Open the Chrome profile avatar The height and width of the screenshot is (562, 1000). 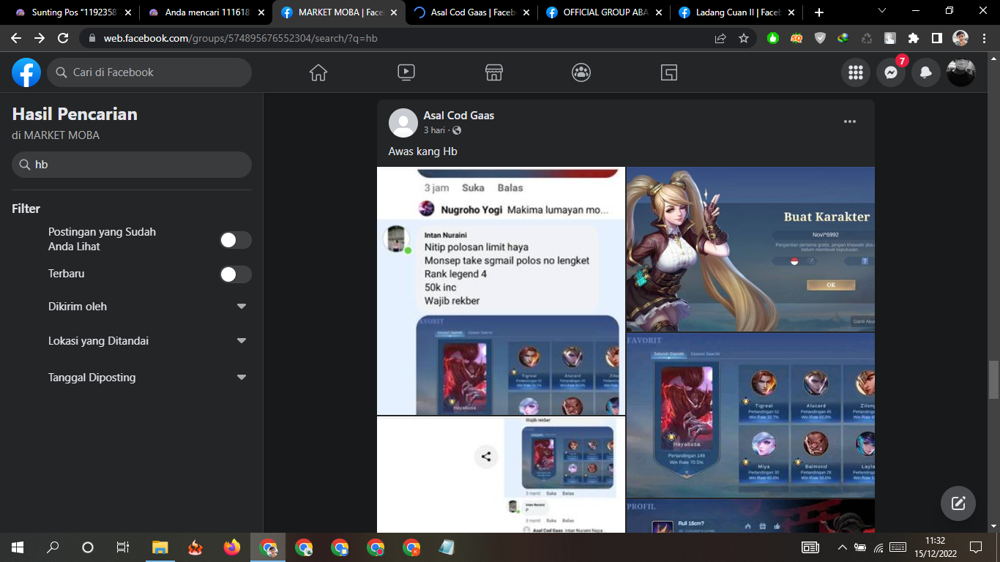click(x=960, y=38)
